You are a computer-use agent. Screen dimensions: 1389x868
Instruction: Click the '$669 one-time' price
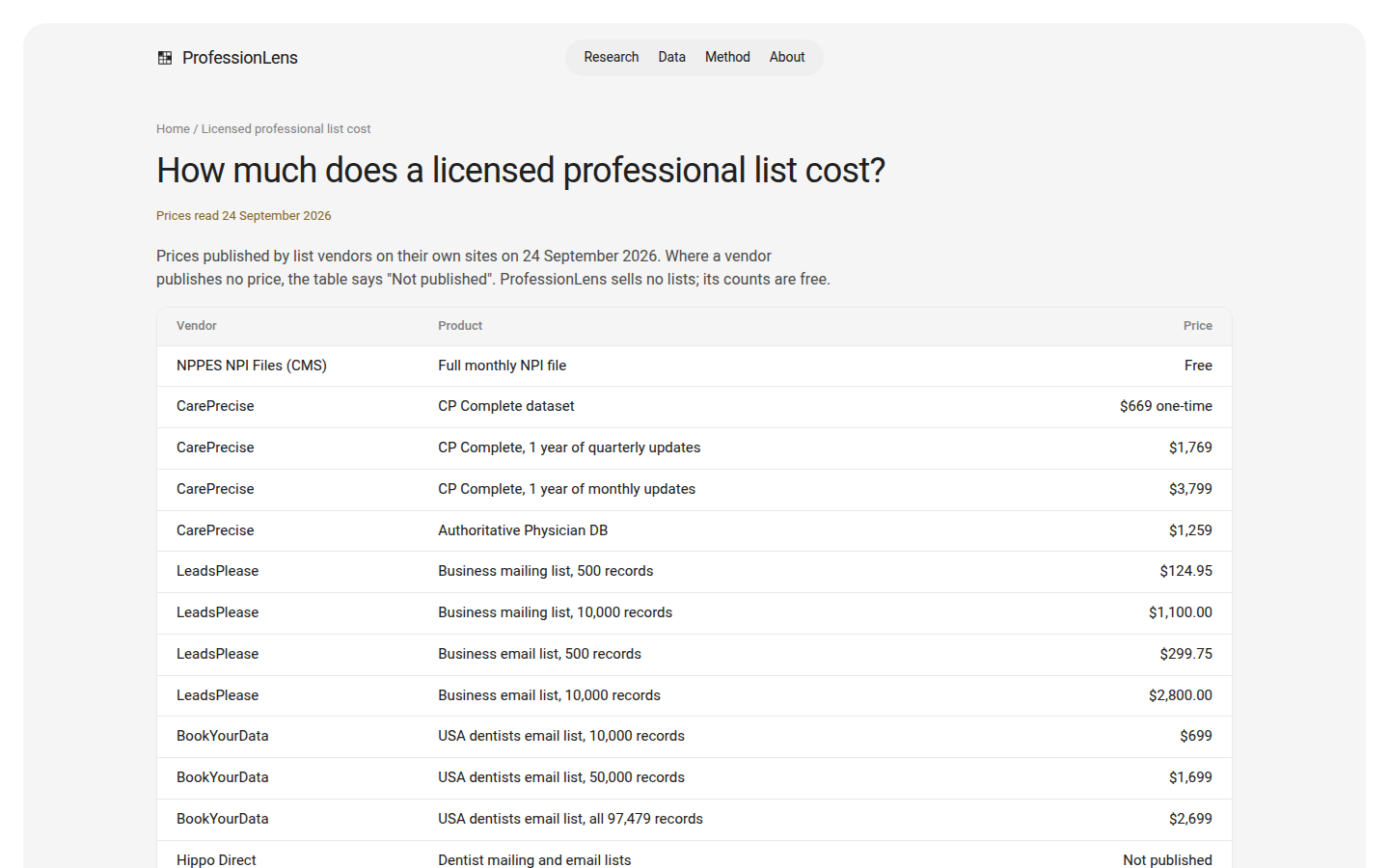[x=1165, y=406]
